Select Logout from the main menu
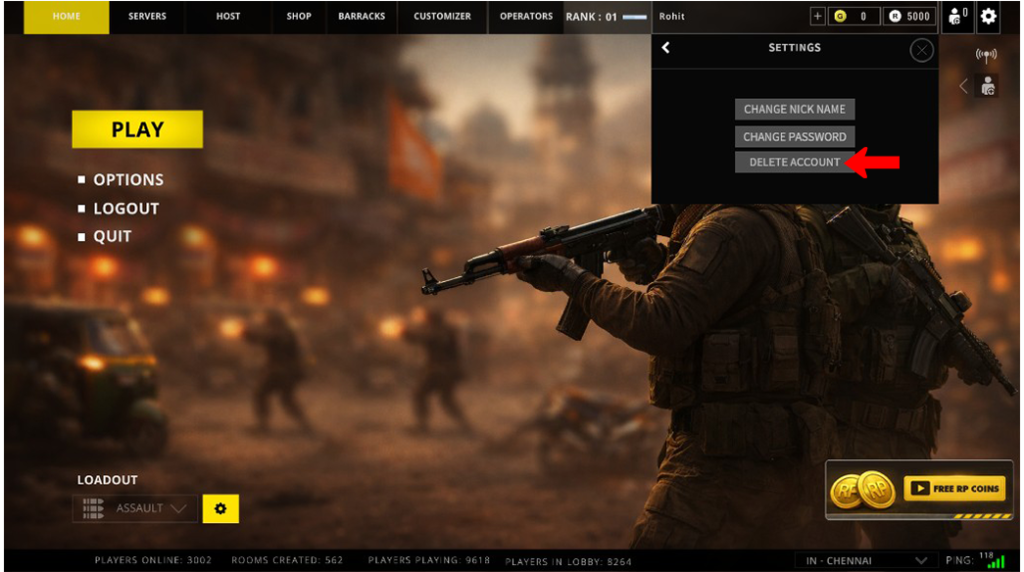The image size is (1024, 572). pos(126,208)
